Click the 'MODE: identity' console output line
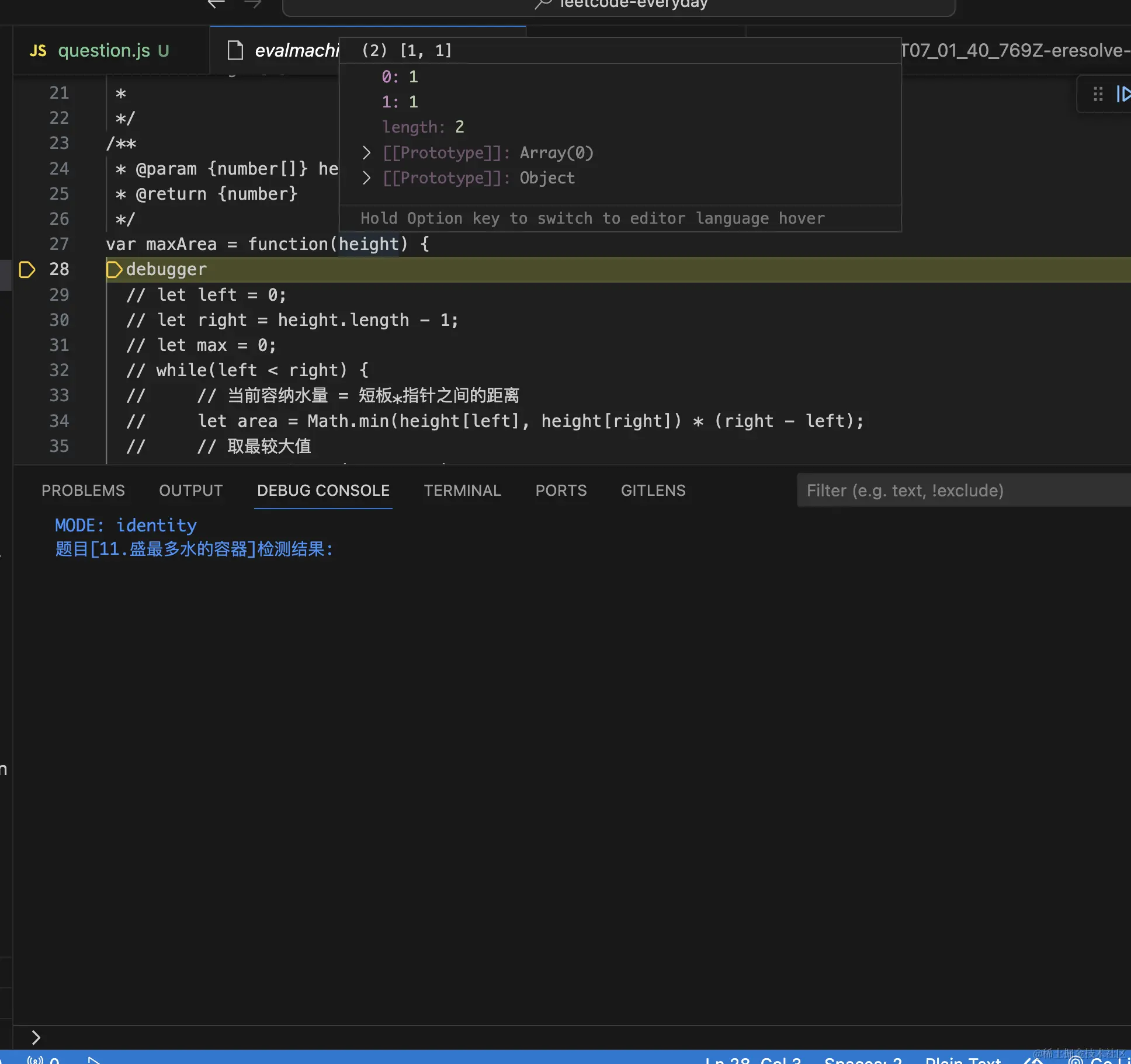Screen dimensions: 1131x1064 pyautogui.click(x=126, y=526)
